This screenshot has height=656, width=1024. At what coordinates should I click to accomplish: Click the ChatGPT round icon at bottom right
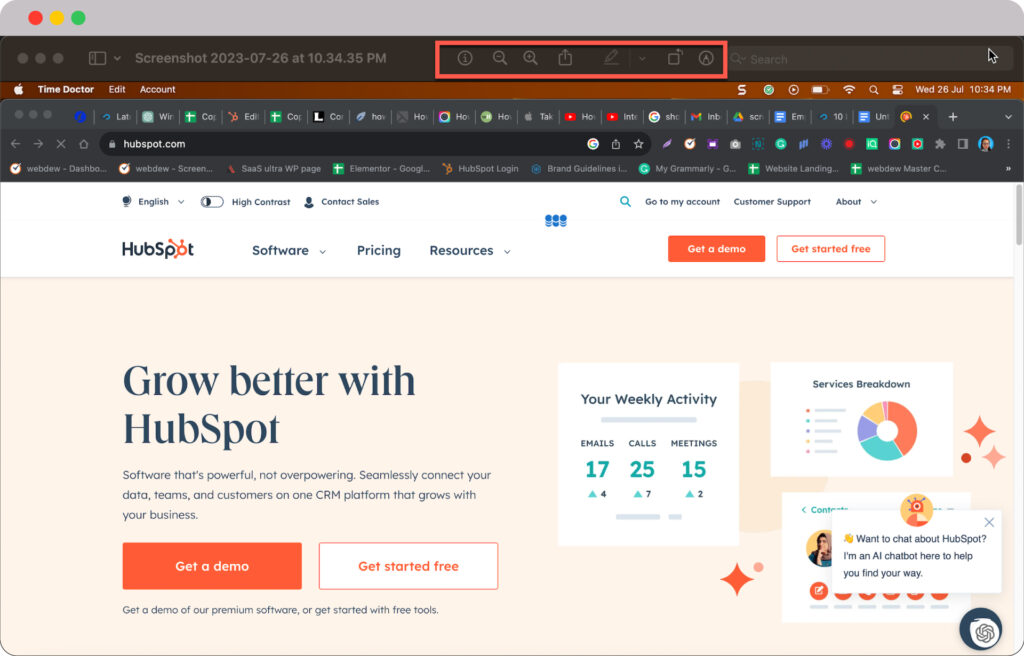[x=985, y=632]
